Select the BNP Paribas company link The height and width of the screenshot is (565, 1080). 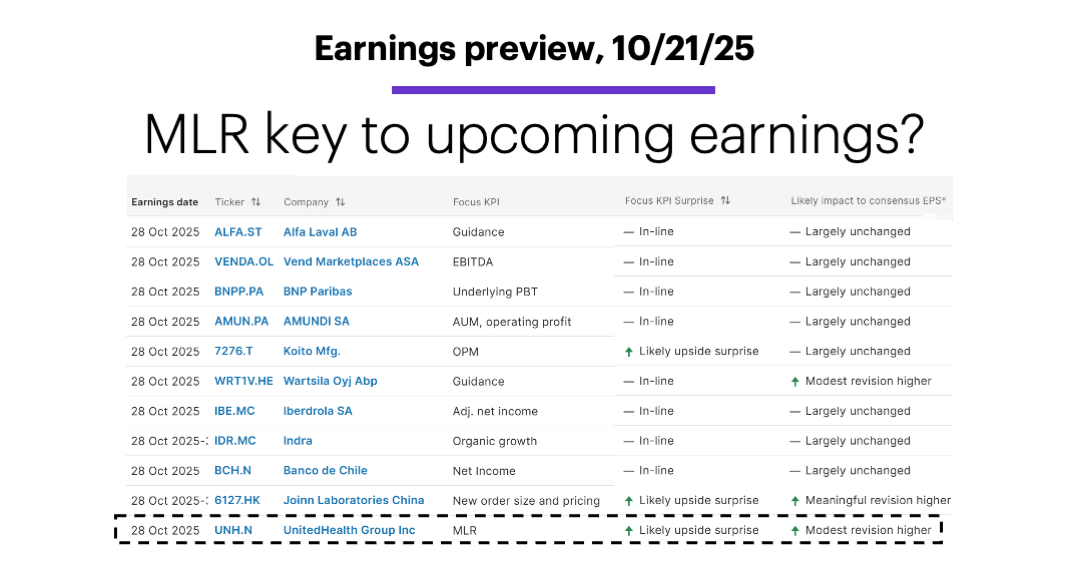pos(318,292)
